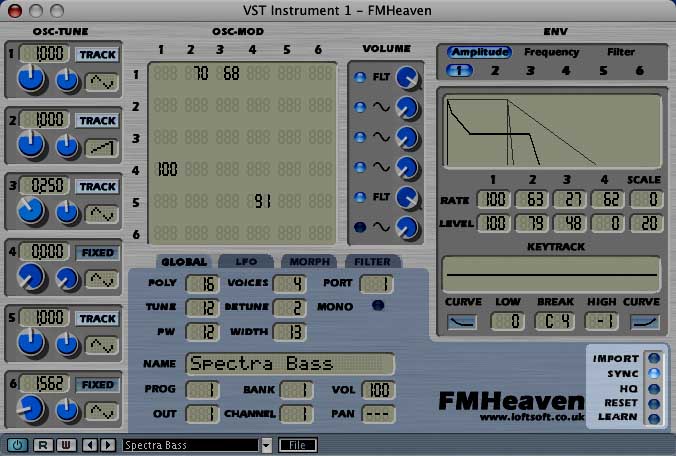Toggle oscillator 6 FIXED mode button
Screen dimensions: 676x456
point(98,384)
